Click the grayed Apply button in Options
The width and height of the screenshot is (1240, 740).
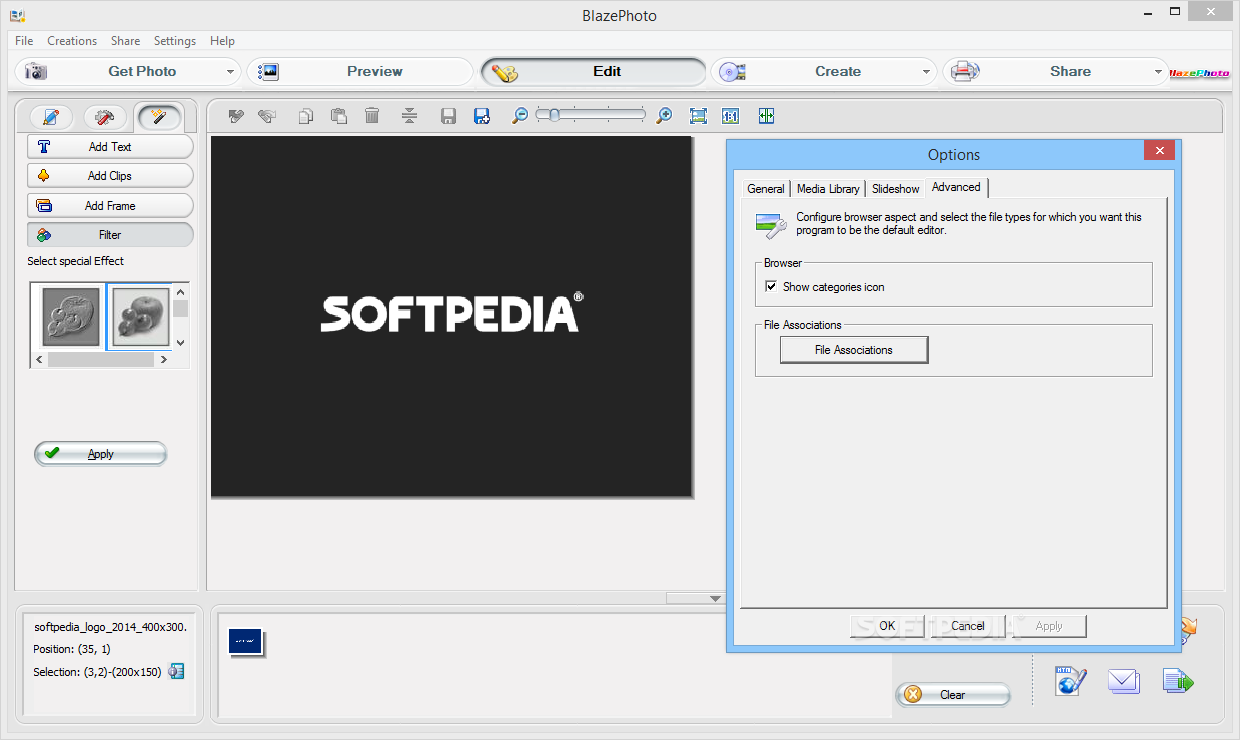1049,626
